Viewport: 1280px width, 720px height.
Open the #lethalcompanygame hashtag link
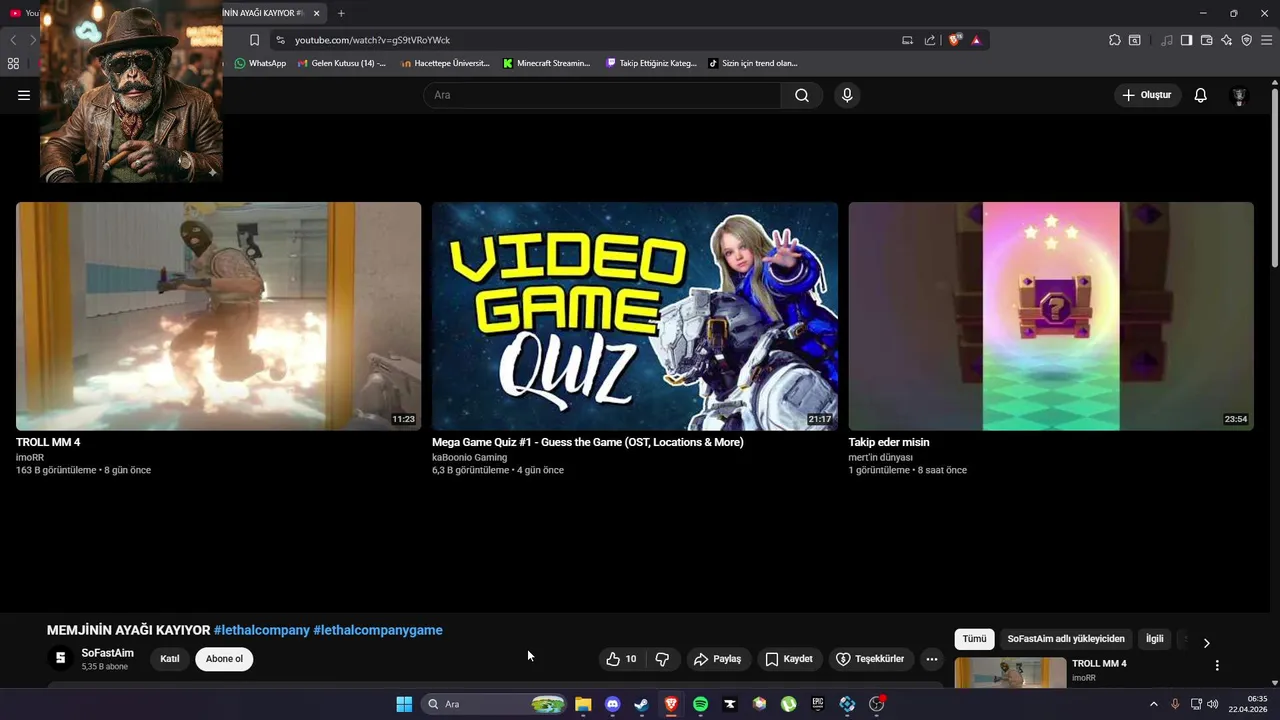378,630
